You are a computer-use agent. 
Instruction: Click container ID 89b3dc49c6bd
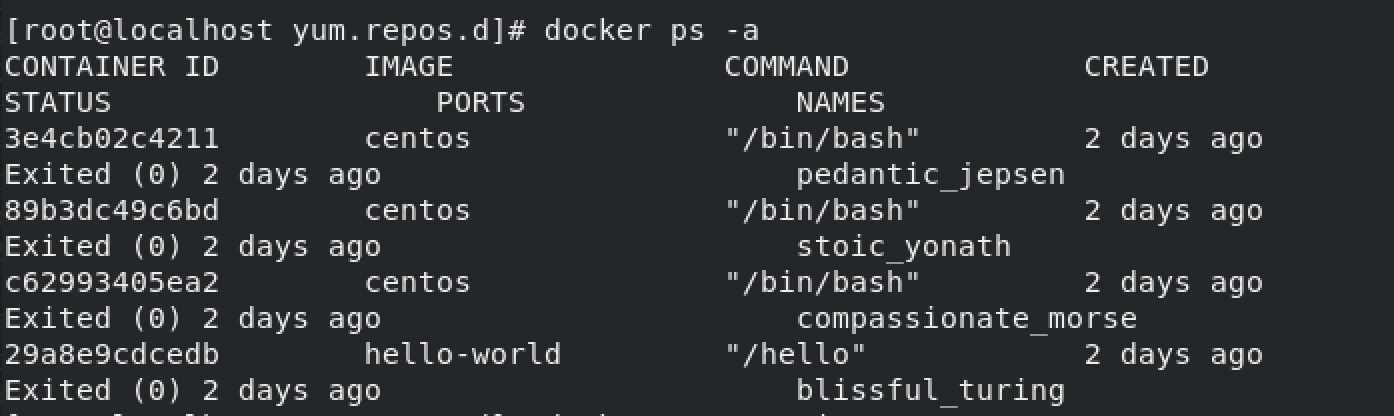[112, 210]
